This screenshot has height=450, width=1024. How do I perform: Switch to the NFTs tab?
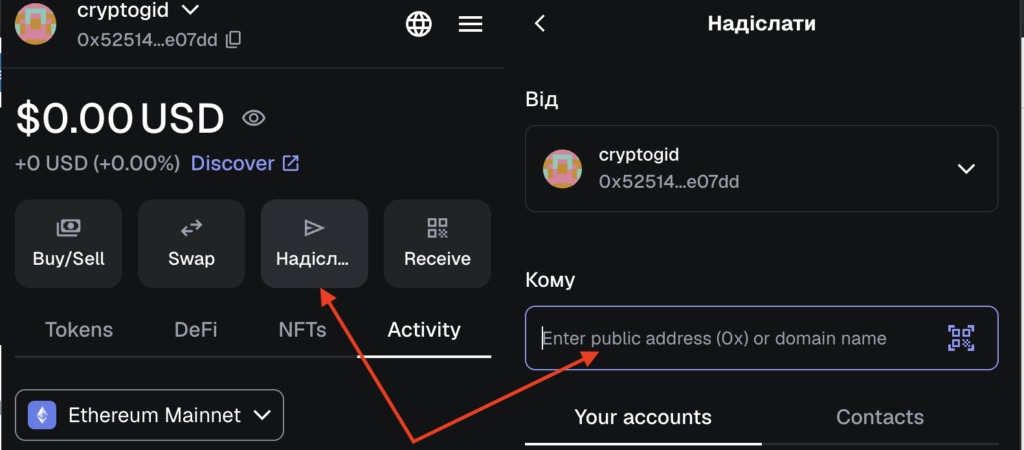302,330
